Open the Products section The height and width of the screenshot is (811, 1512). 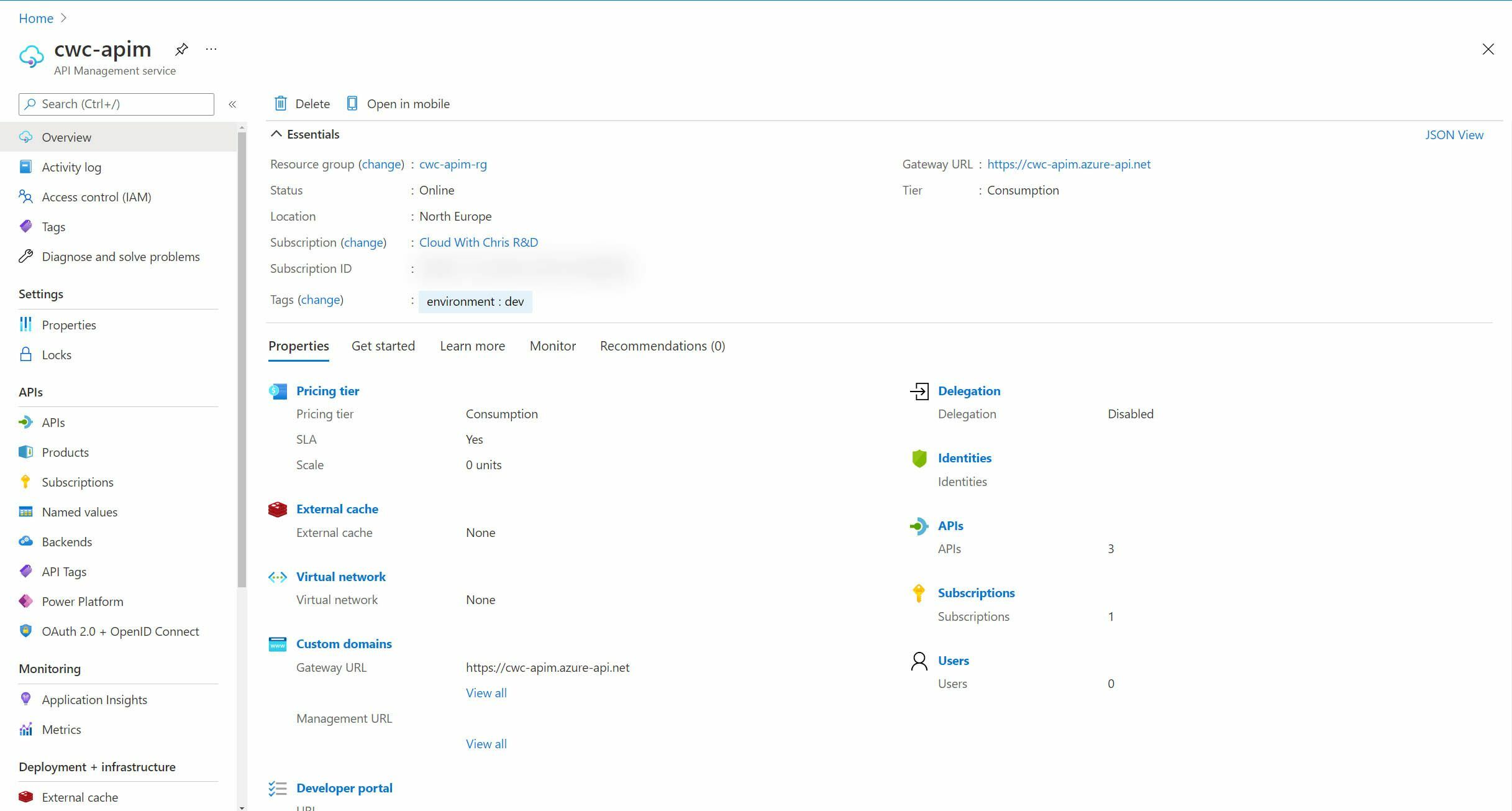pyautogui.click(x=65, y=452)
